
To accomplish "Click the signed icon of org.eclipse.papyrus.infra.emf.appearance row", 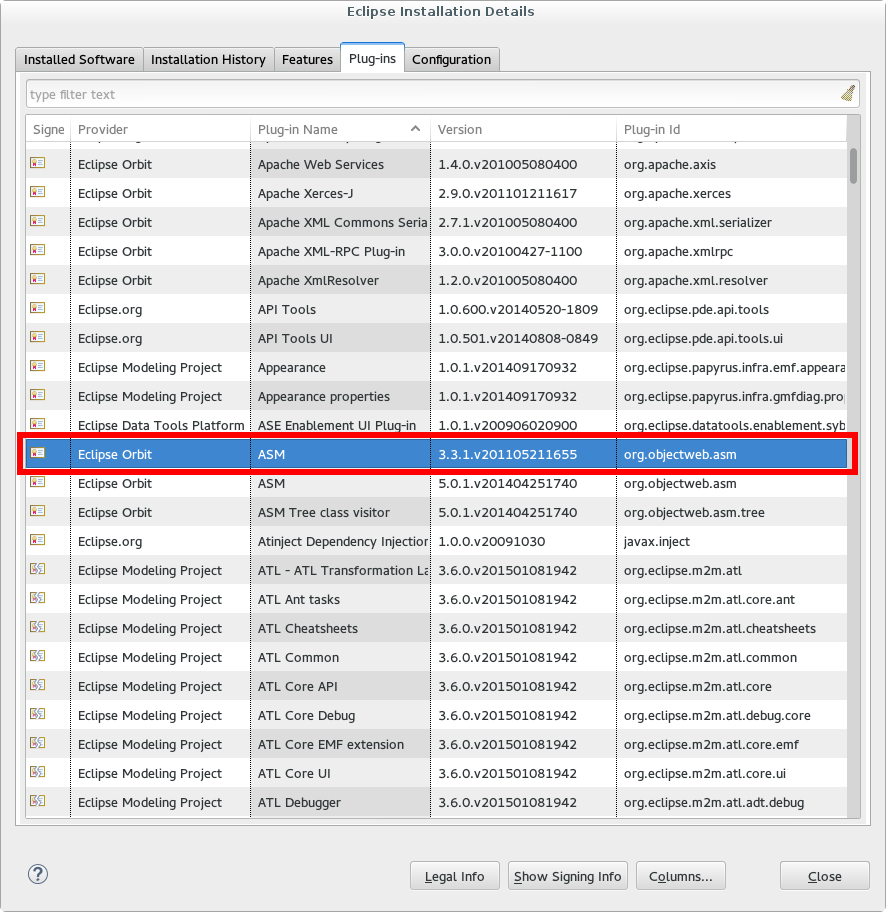I will (x=38, y=366).
